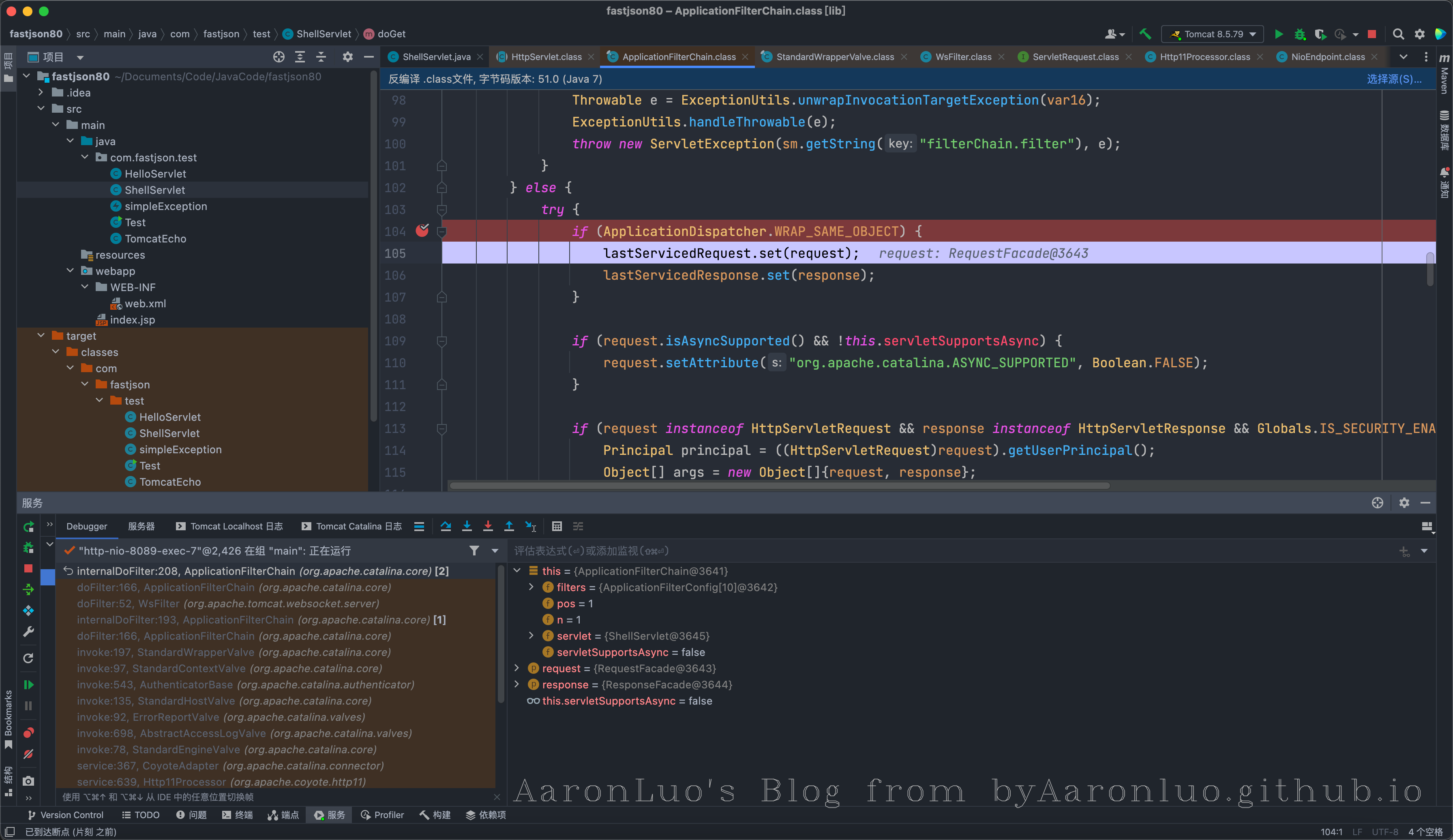Open the Project view dropdown arrow
Screen dimensions: 1453x840
tap(80, 57)
